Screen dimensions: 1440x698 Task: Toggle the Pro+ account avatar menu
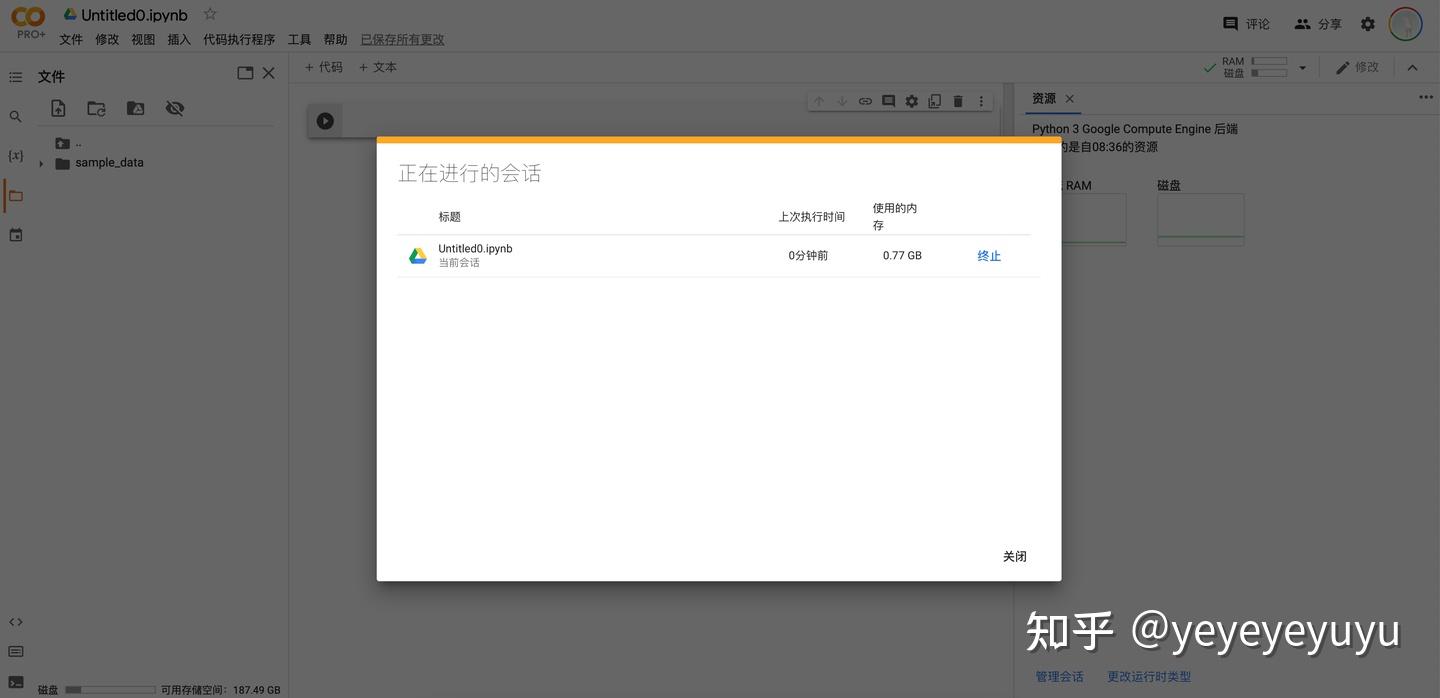coord(1404,22)
